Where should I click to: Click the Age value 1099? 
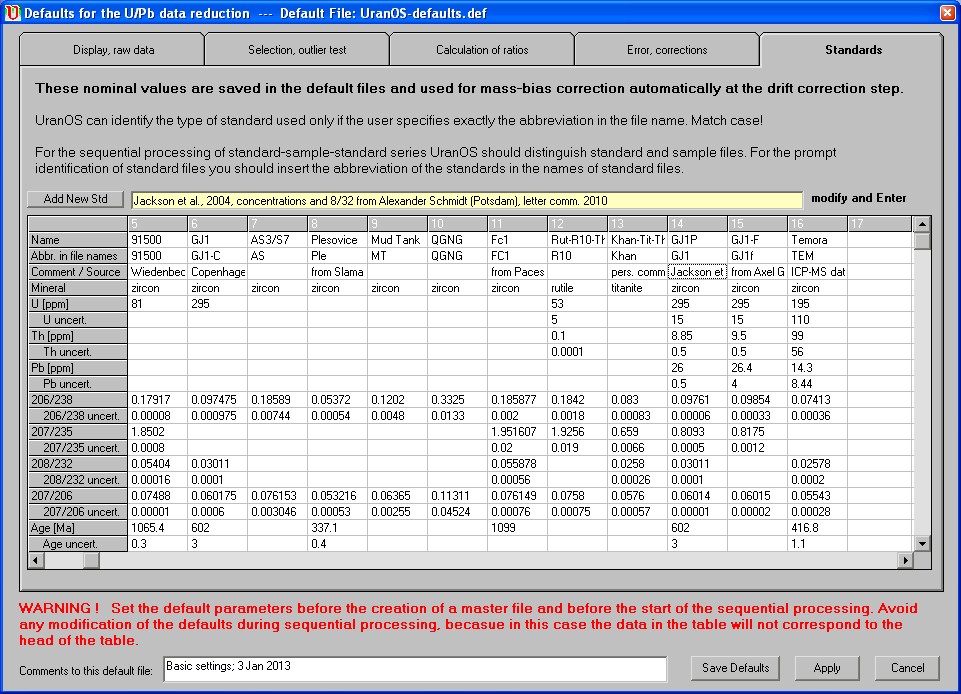[x=518, y=527]
